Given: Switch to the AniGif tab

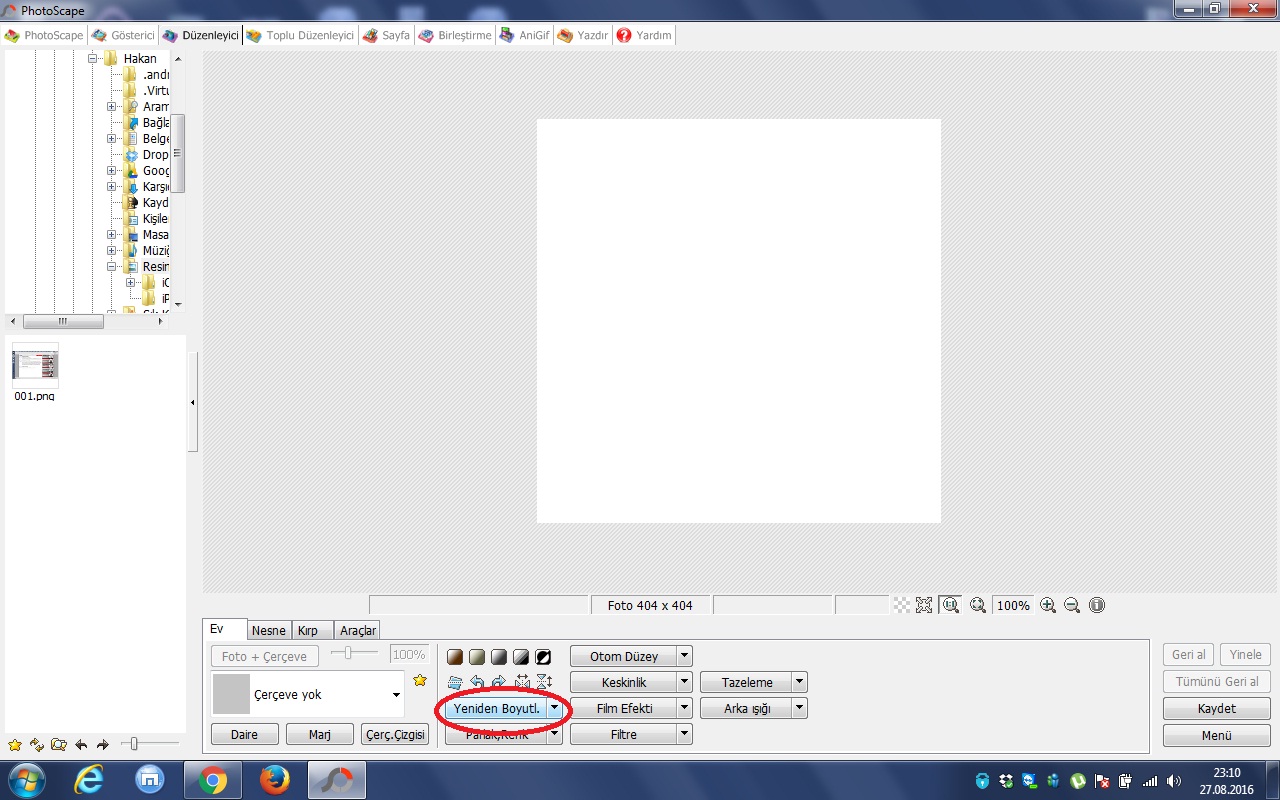Looking at the screenshot, I should pyautogui.click(x=525, y=35).
